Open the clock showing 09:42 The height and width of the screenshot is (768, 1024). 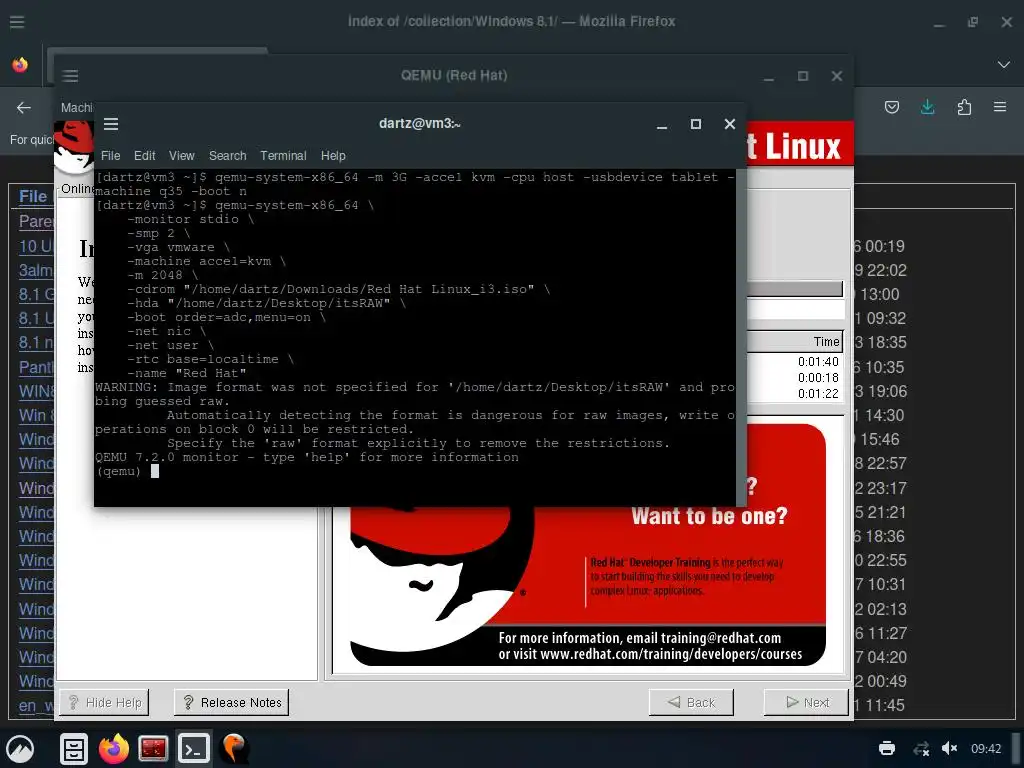(x=986, y=748)
